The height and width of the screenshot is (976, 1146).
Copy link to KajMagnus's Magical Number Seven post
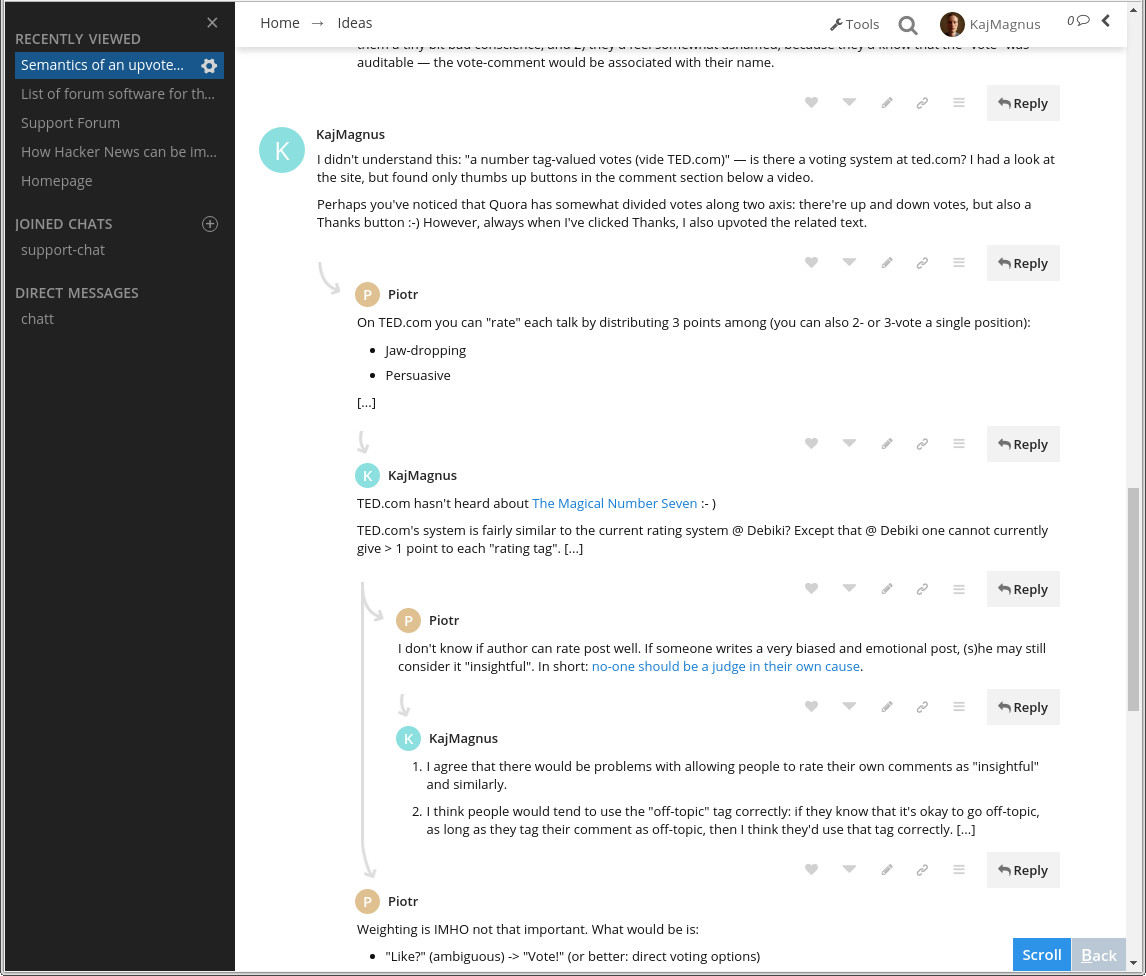point(922,589)
